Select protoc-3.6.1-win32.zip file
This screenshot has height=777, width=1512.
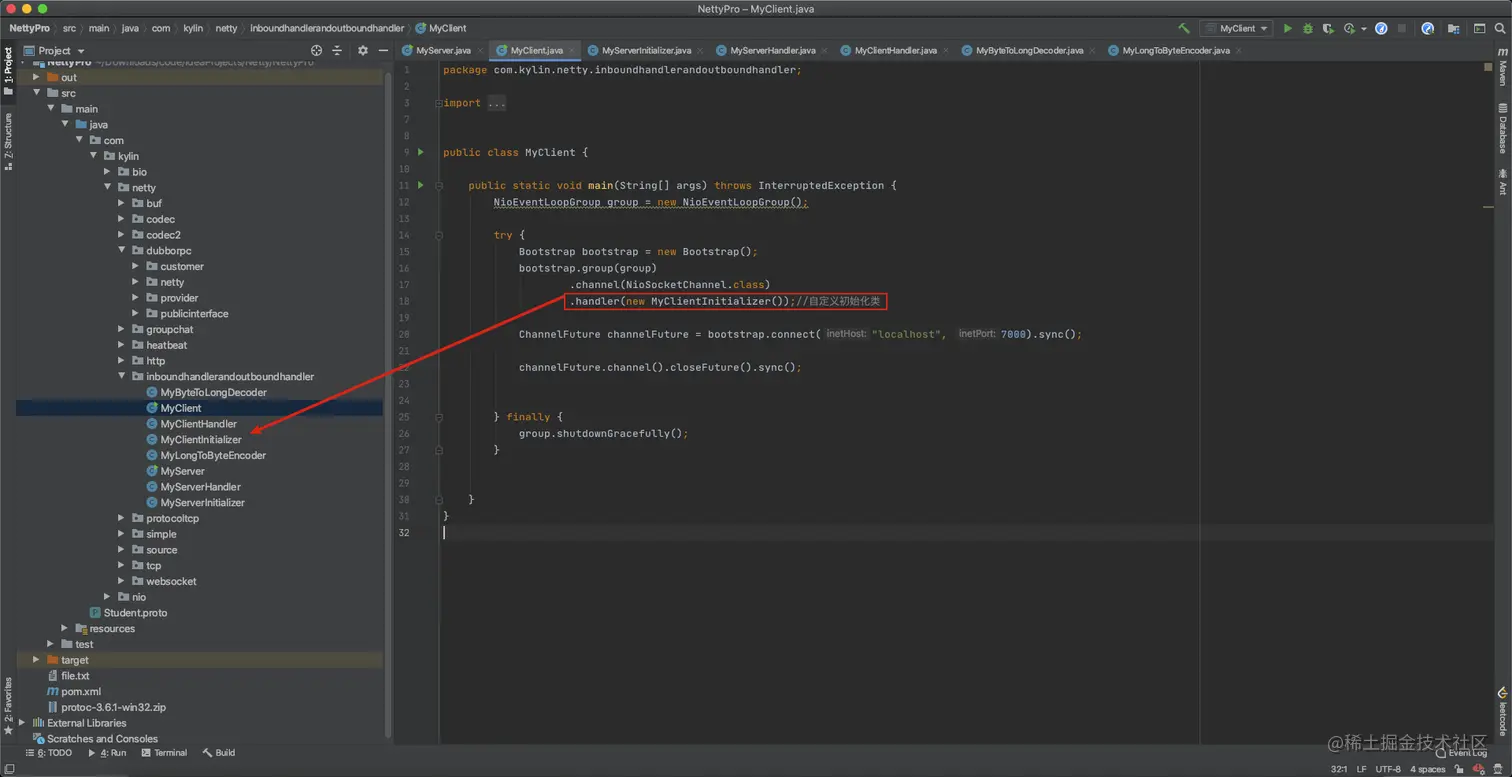(106, 707)
